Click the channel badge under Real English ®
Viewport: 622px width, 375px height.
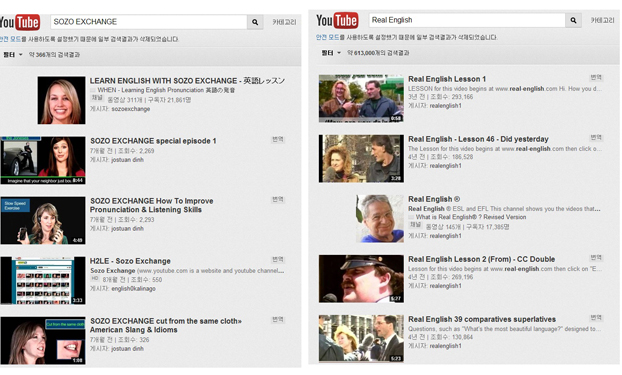click(x=415, y=225)
